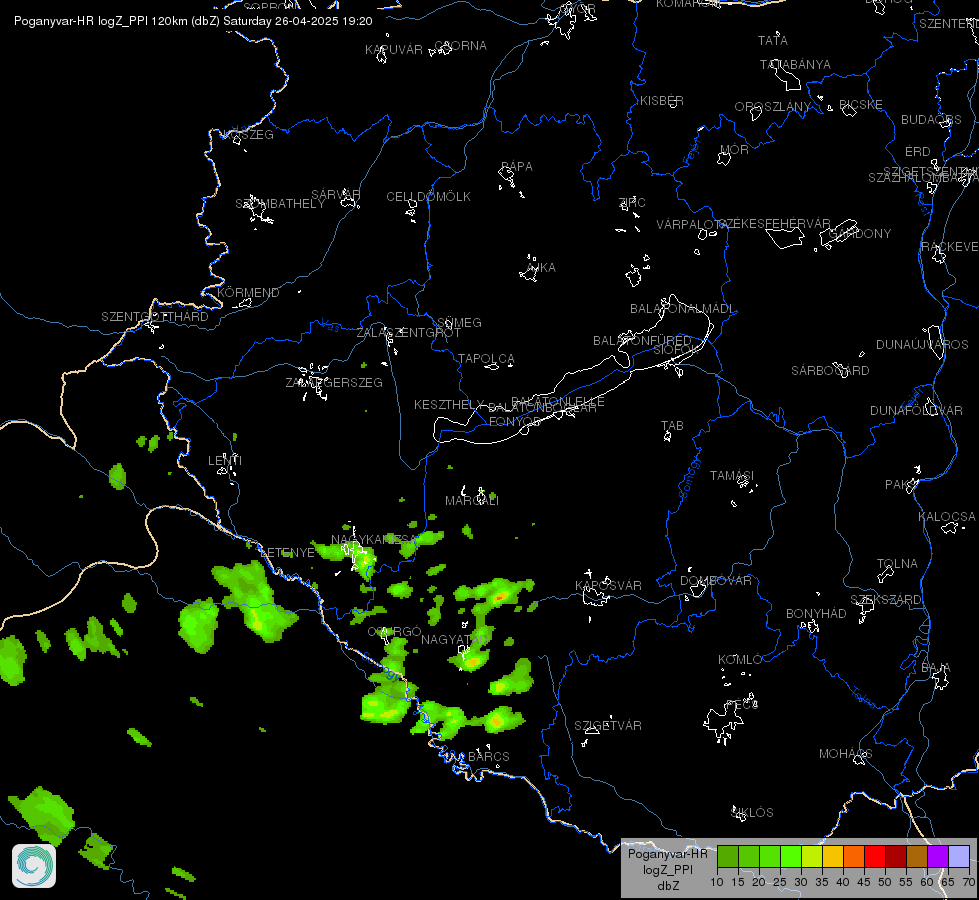Click the orange 40-45 dBZ legend swatch

(x=854, y=856)
